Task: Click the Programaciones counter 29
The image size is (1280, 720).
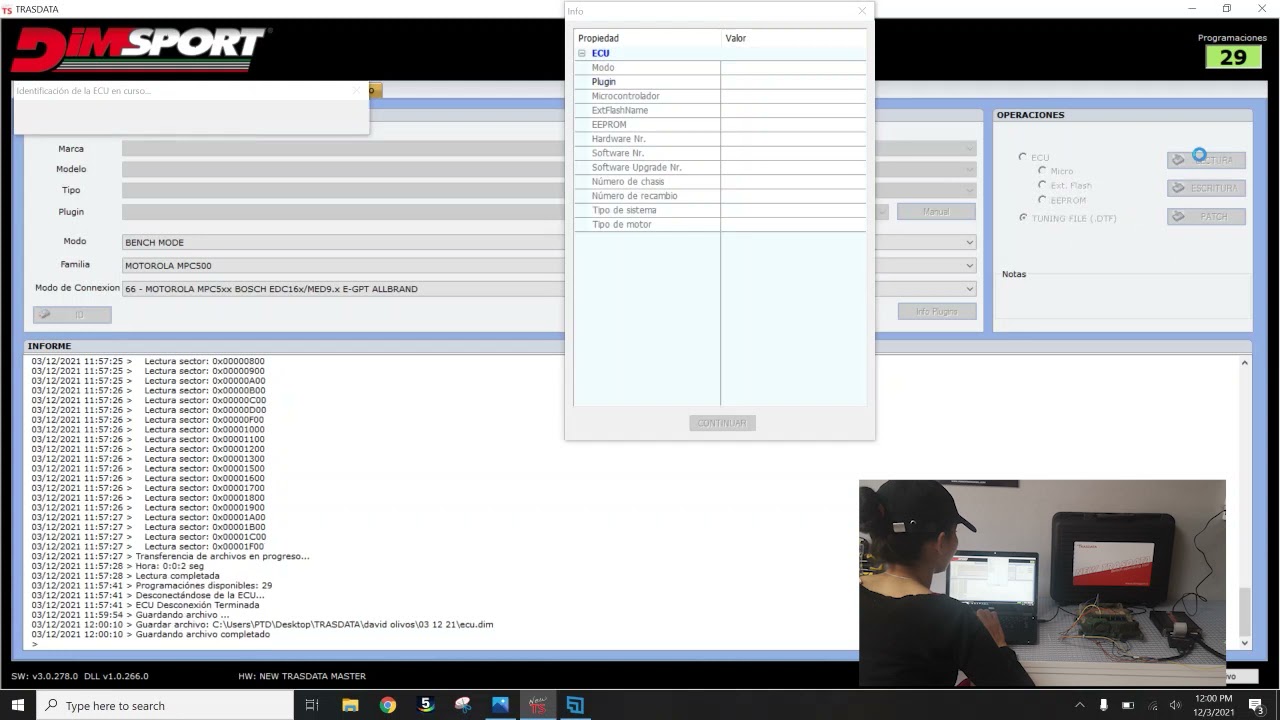Action: (x=1233, y=57)
